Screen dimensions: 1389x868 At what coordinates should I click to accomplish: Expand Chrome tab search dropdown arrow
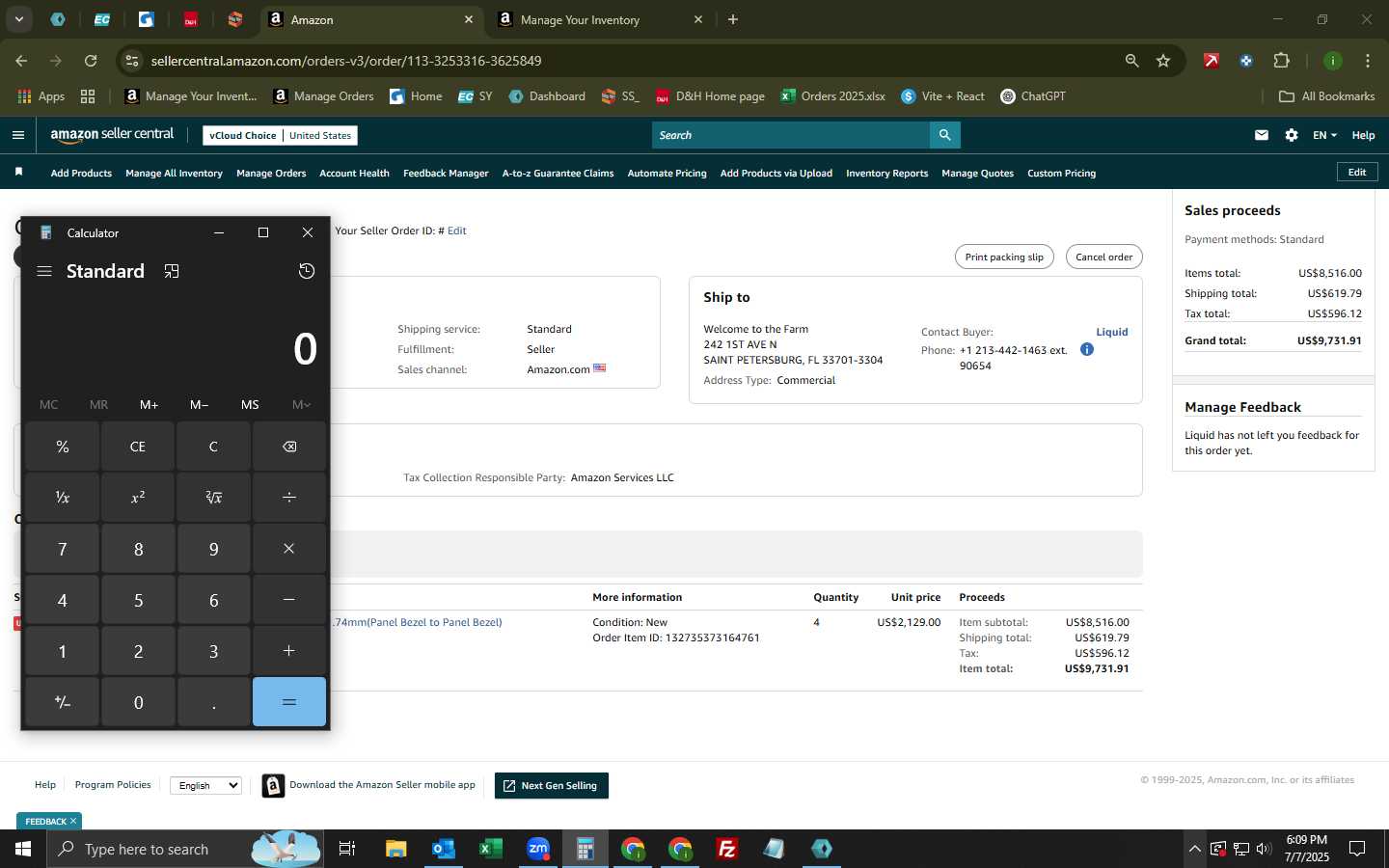18,19
